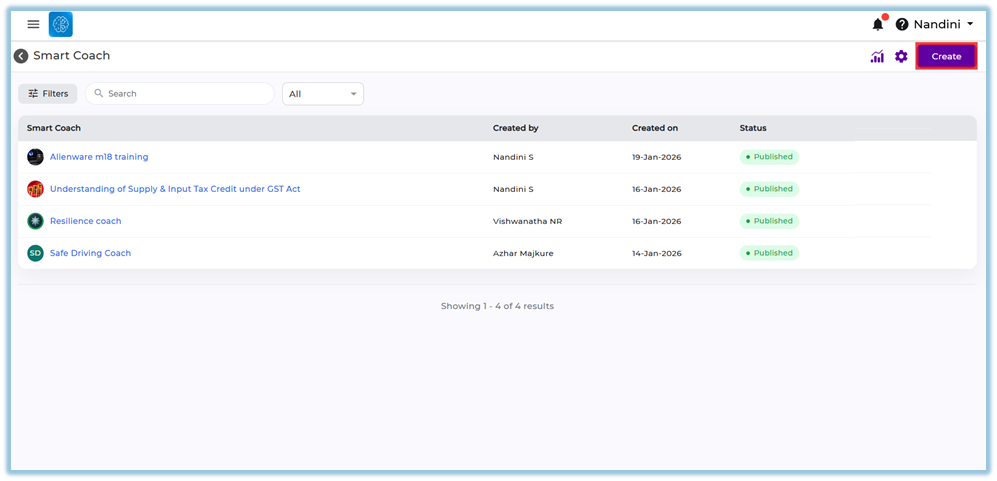The height and width of the screenshot is (481, 997).
Task: Click the Safe Driving Coach SD avatar
Action: click(35, 253)
